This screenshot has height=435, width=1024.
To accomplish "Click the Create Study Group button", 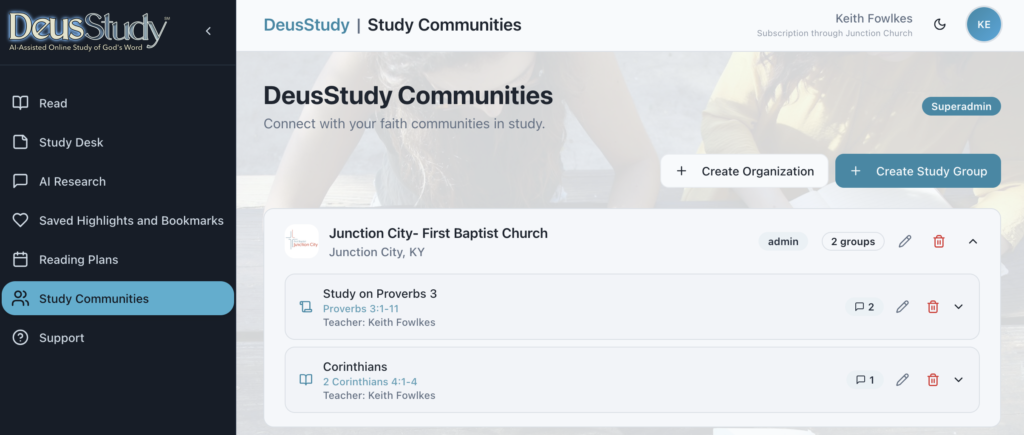I will click(x=918, y=171).
